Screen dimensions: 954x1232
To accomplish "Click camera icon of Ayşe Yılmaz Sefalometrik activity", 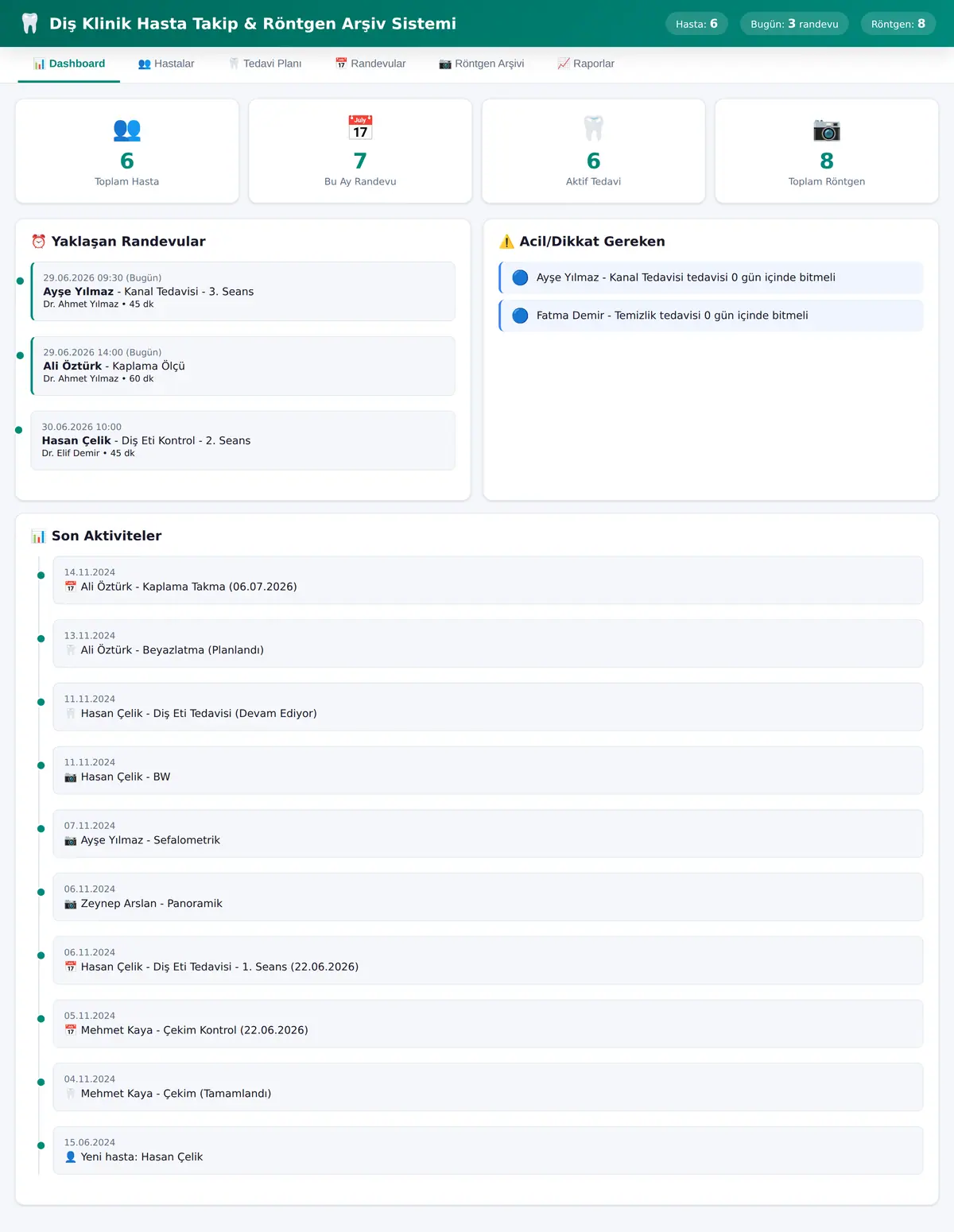I will tap(71, 840).
